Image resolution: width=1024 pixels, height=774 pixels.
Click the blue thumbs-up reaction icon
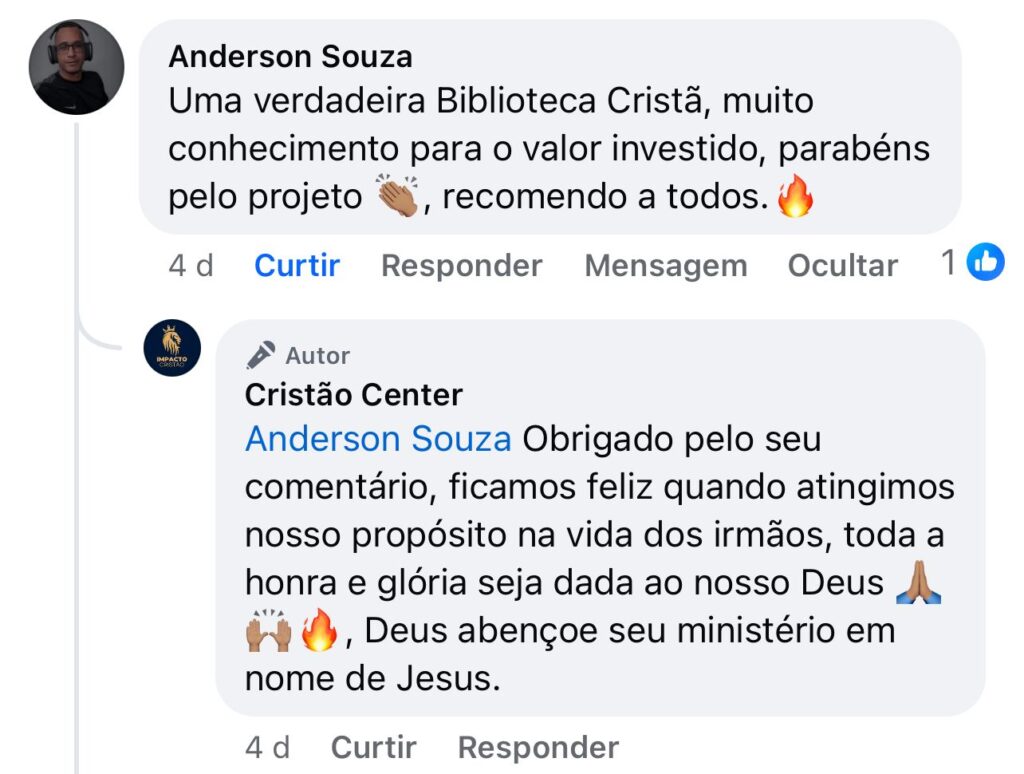click(x=986, y=263)
